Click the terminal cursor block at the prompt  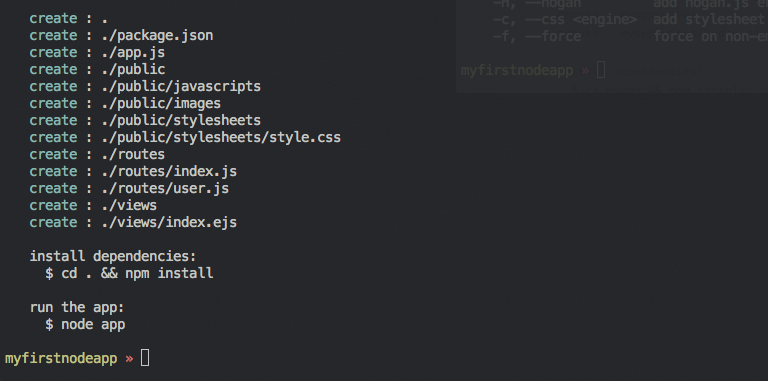(x=145, y=358)
